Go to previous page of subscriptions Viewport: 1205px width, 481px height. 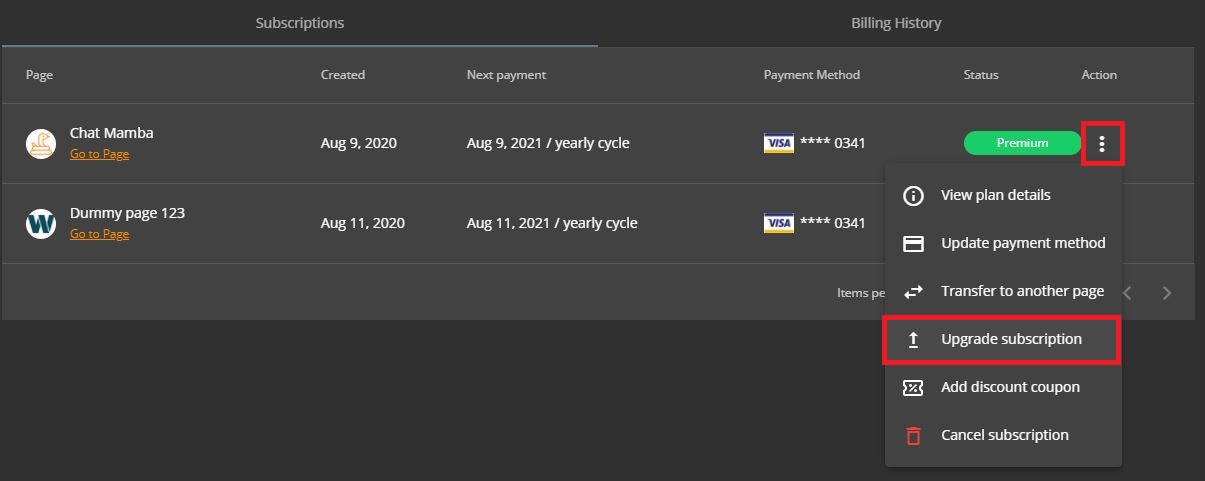click(1127, 293)
